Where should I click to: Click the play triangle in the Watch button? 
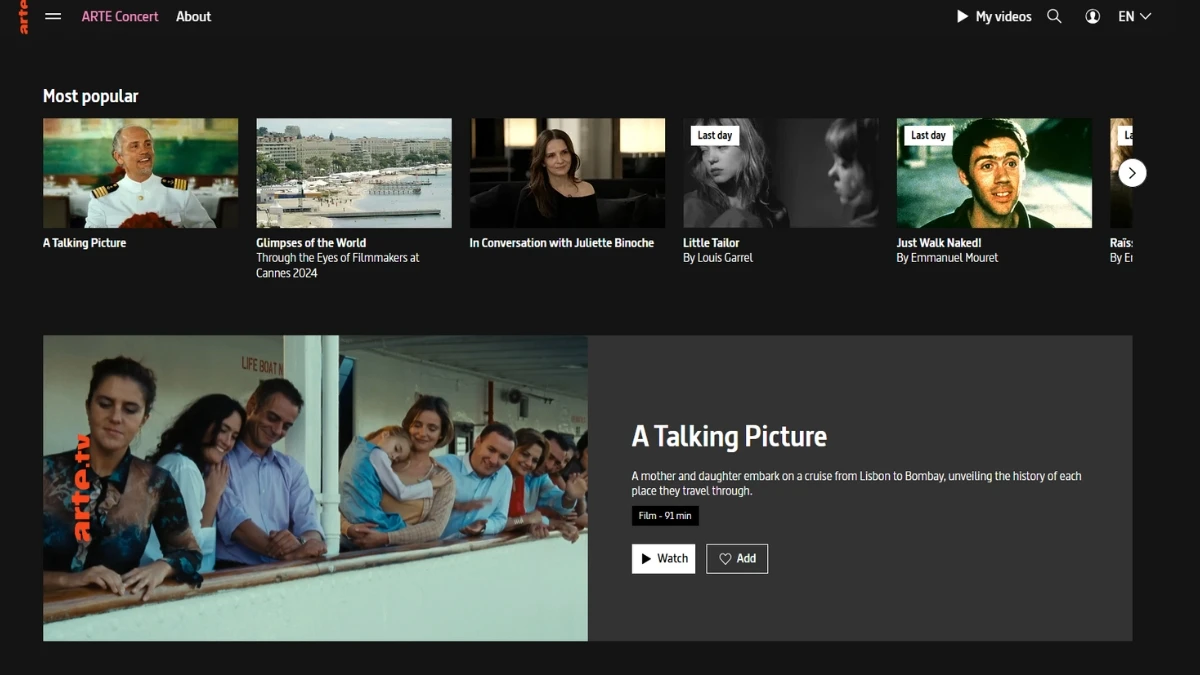click(x=647, y=558)
